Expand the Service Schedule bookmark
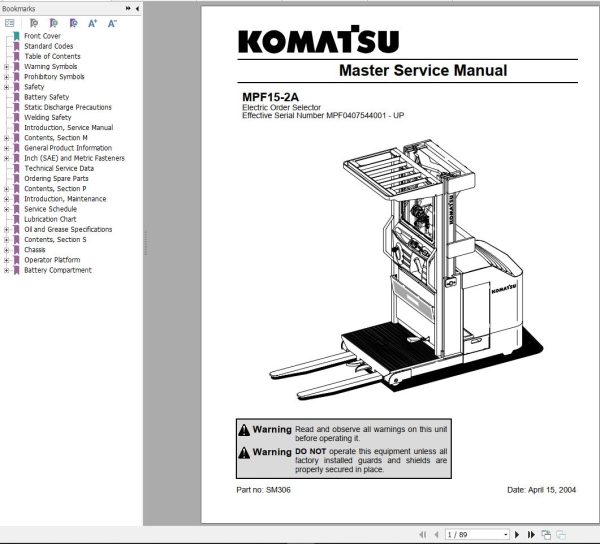The height and width of the screenshot is (544, 600). 6,209
